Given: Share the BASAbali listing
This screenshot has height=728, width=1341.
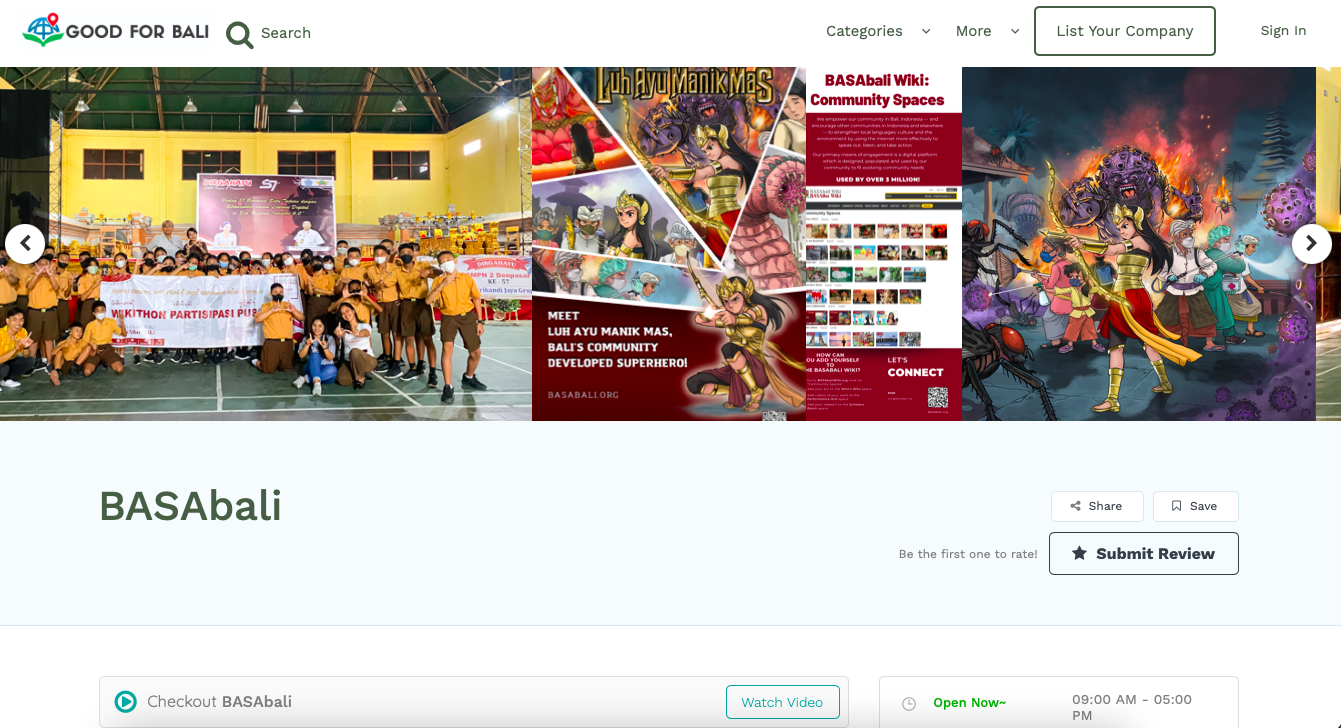Looking at the screenshot, I should pos(1097,506).
